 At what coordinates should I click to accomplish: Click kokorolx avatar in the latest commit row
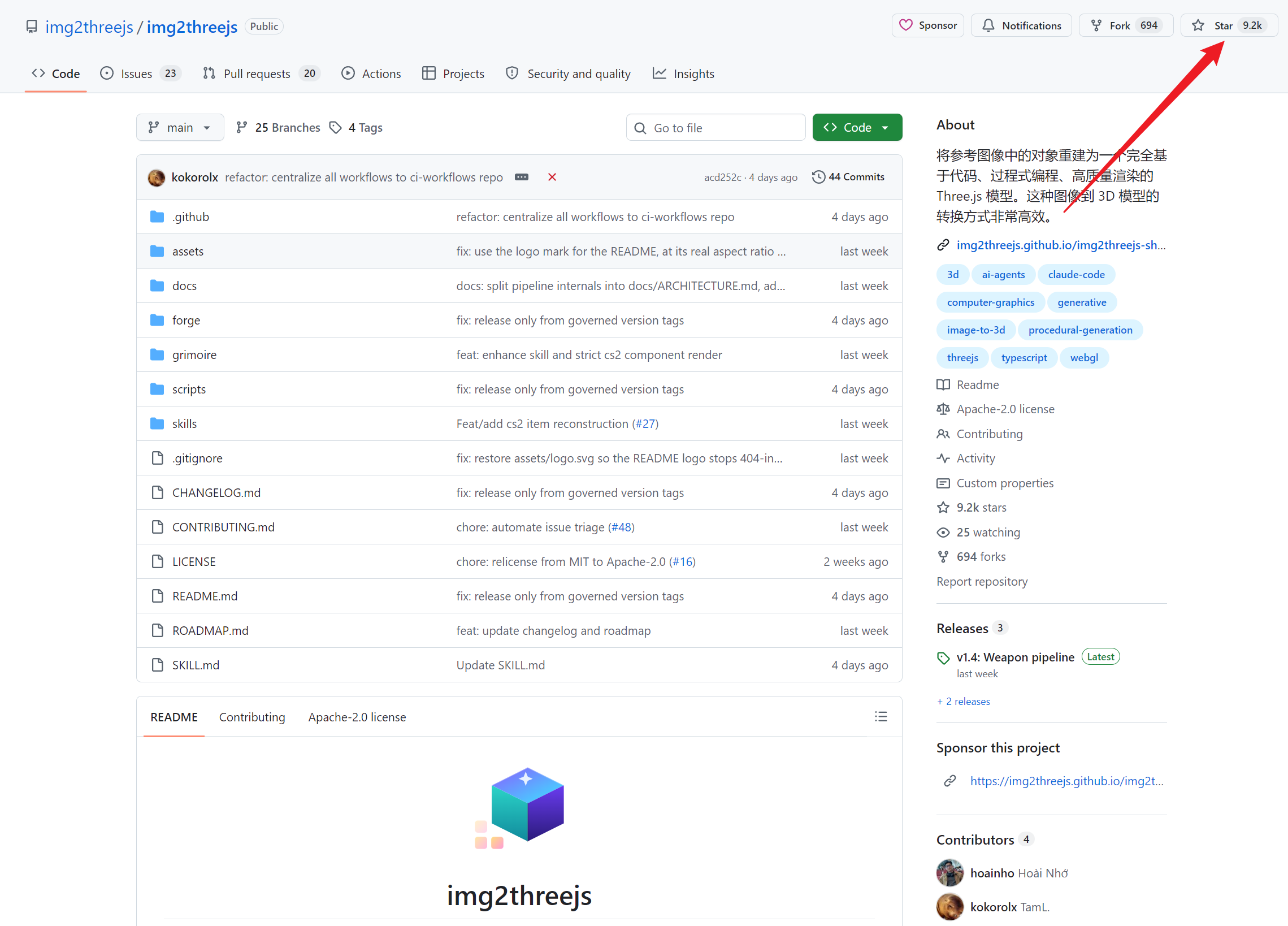pos(156,178)
